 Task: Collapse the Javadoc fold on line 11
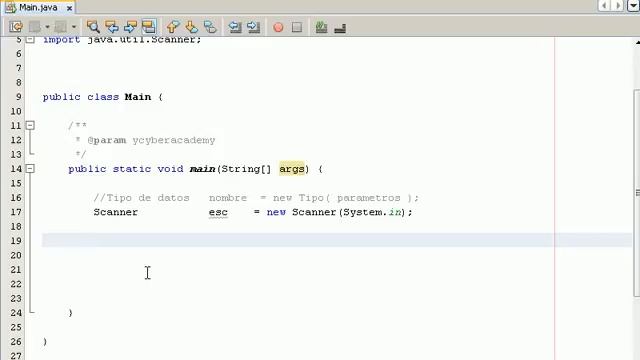30,125
